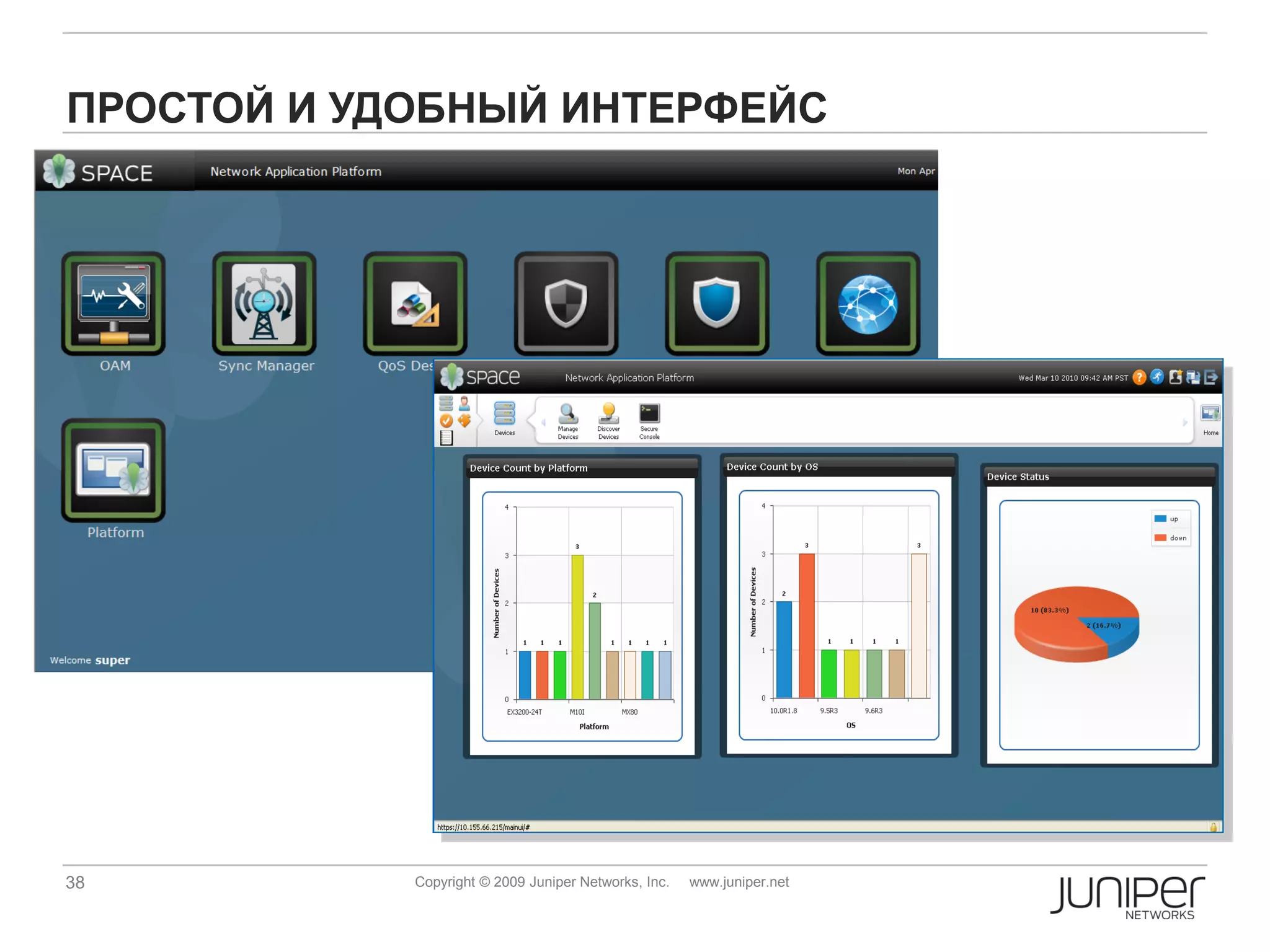This screenshot has height=952, width=1270.
Task: Click the orange bar valued 3 in OS chart
Action: click(807, 626)
